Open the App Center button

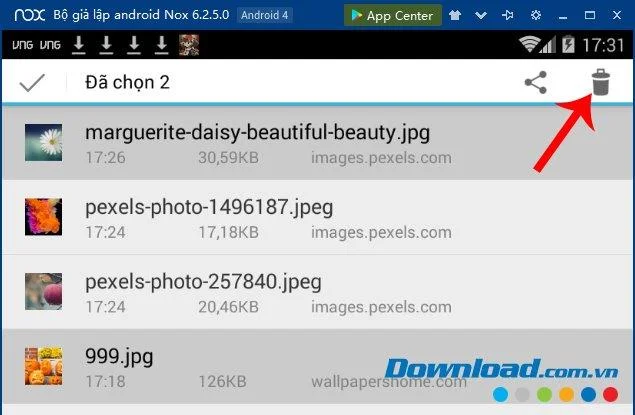click(393, 15)
